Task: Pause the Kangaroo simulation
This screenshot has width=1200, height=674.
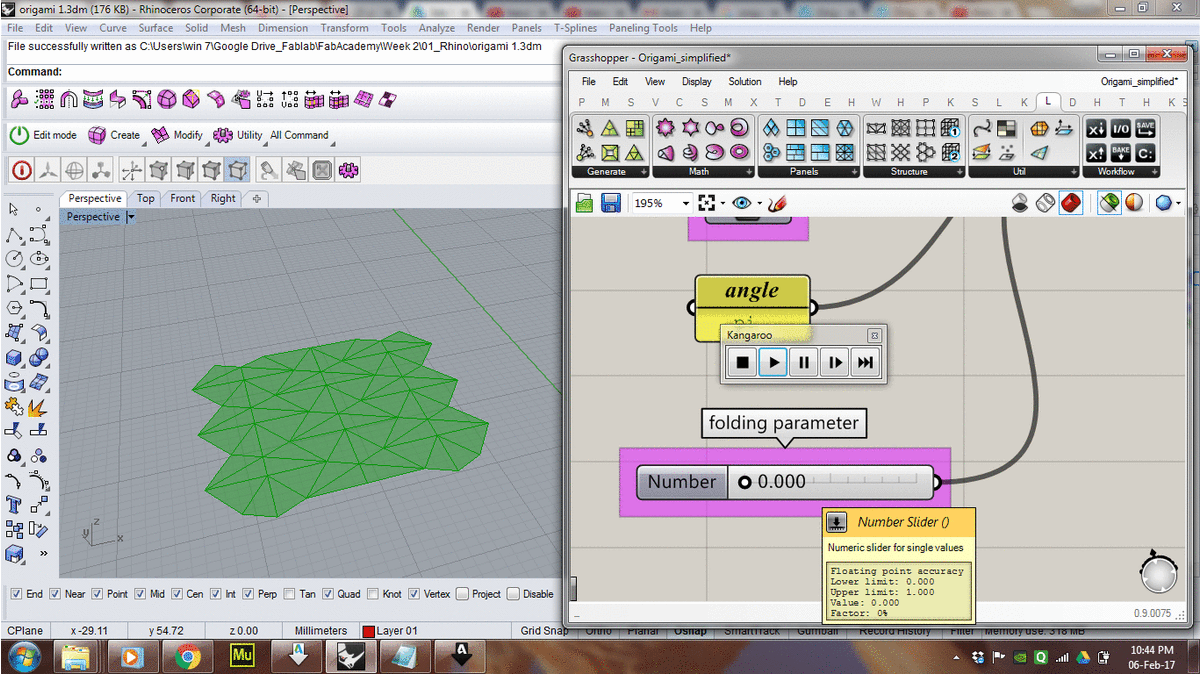Action: 804,362
